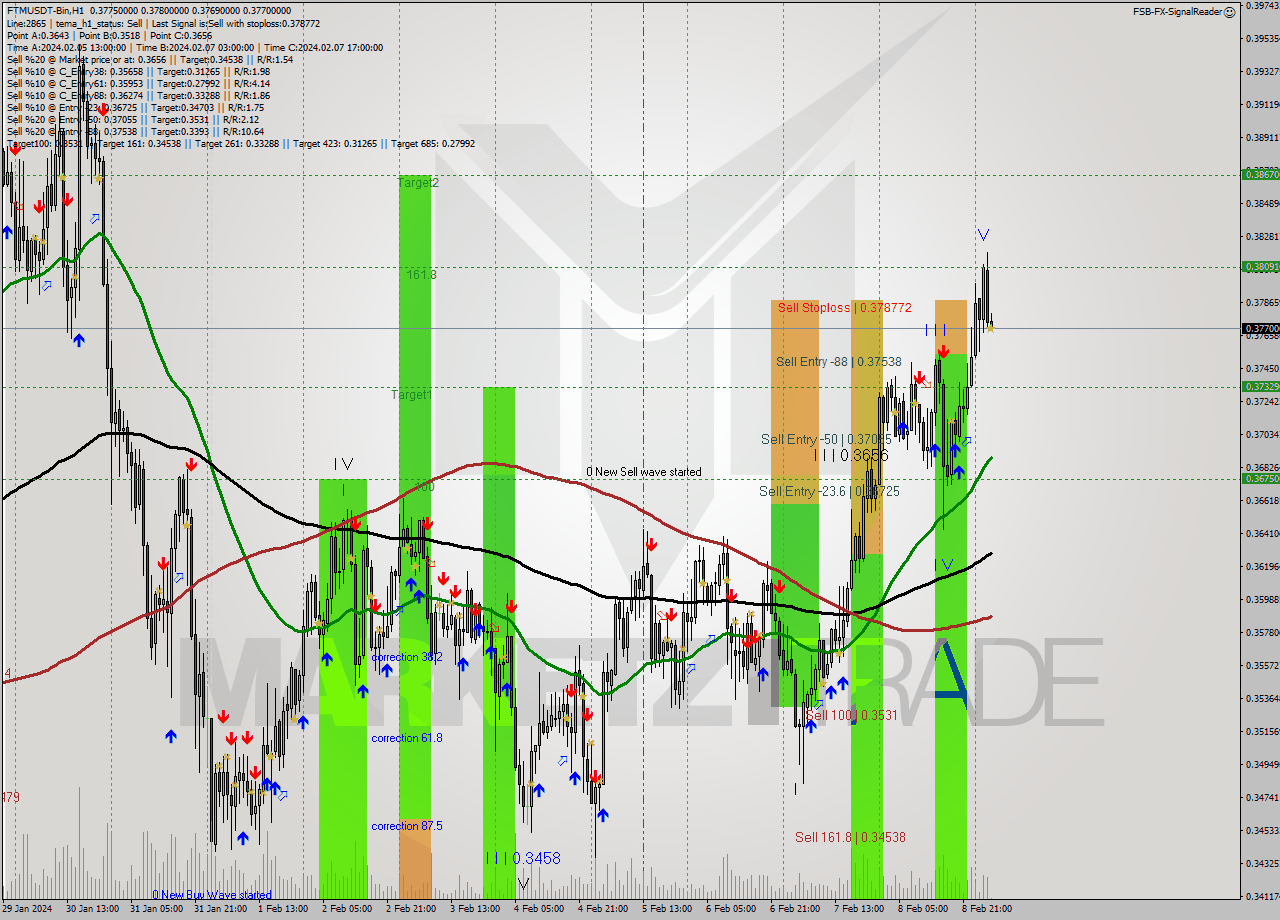Viewport: 1280px width, 920px height.
Task: Click the 'Sell %10 @ C_Entry88' line
Action: (x=138, y=95)
